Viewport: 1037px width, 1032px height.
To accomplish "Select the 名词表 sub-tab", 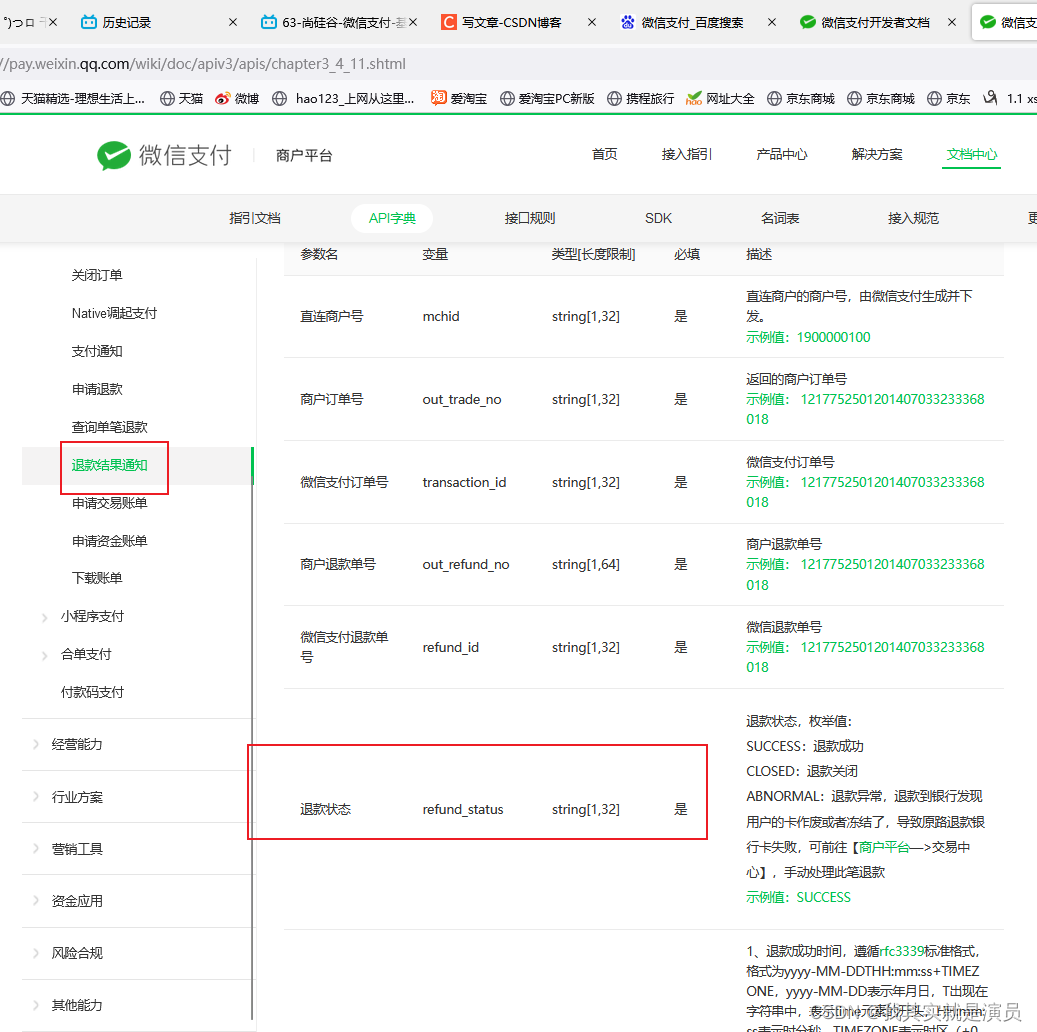I will coord(780,218).
